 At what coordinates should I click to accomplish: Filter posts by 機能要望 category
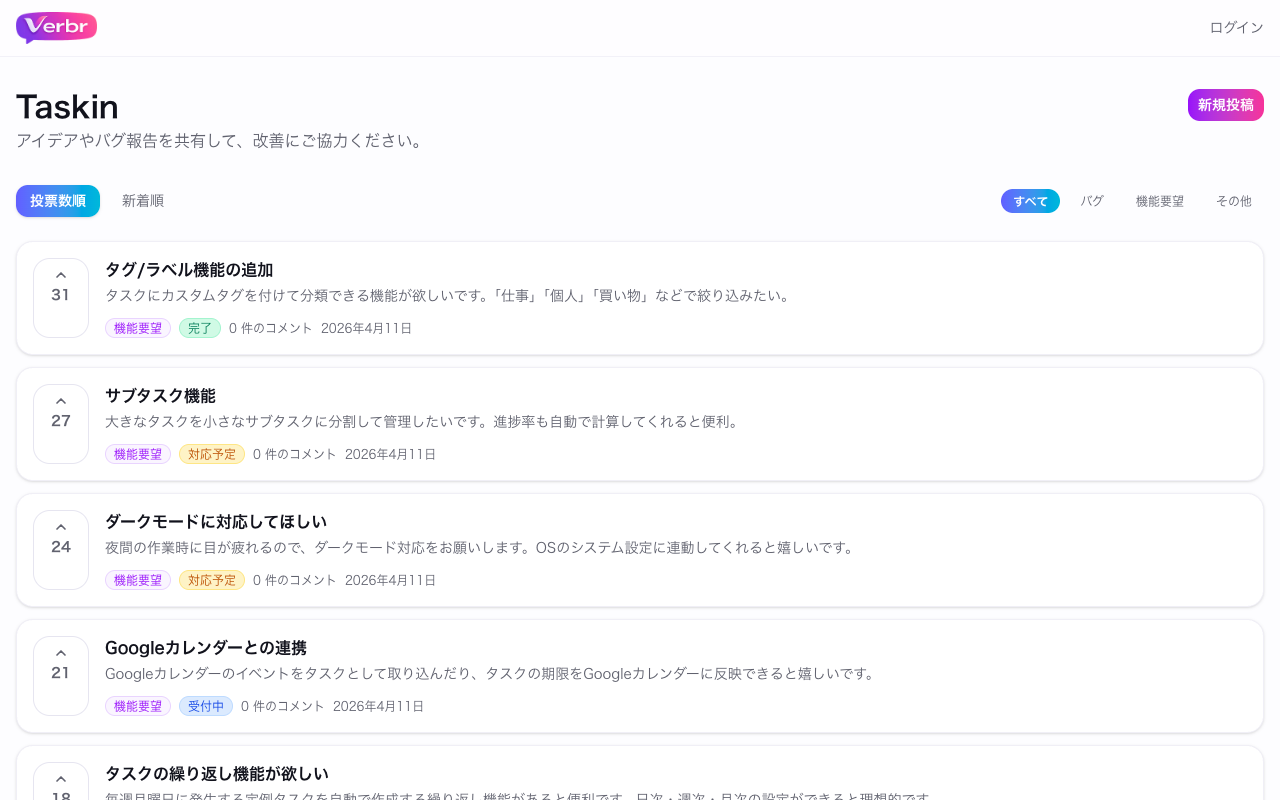(x=1160, y=201)
